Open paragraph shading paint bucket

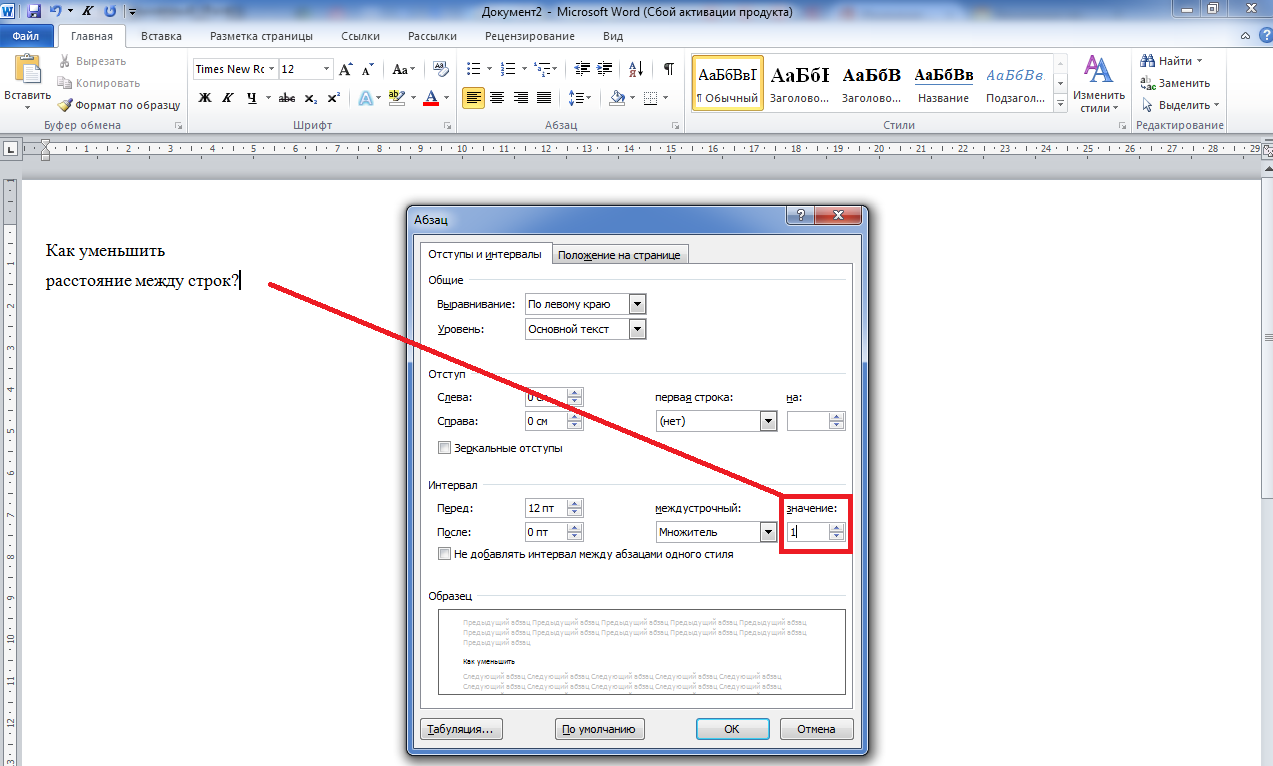pos(617,98)
